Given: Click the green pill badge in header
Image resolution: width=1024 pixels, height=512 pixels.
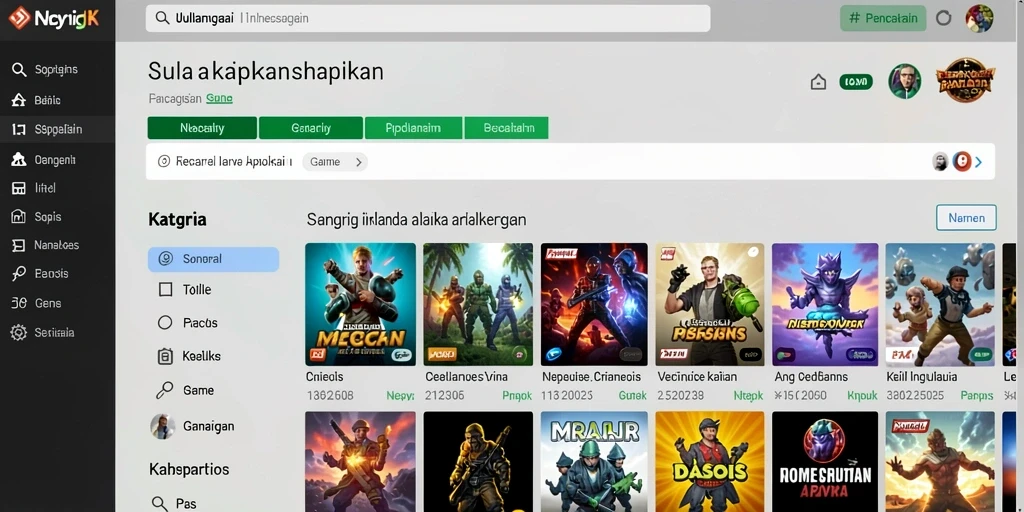Looking at the screenshot, I should coord(856,82).
